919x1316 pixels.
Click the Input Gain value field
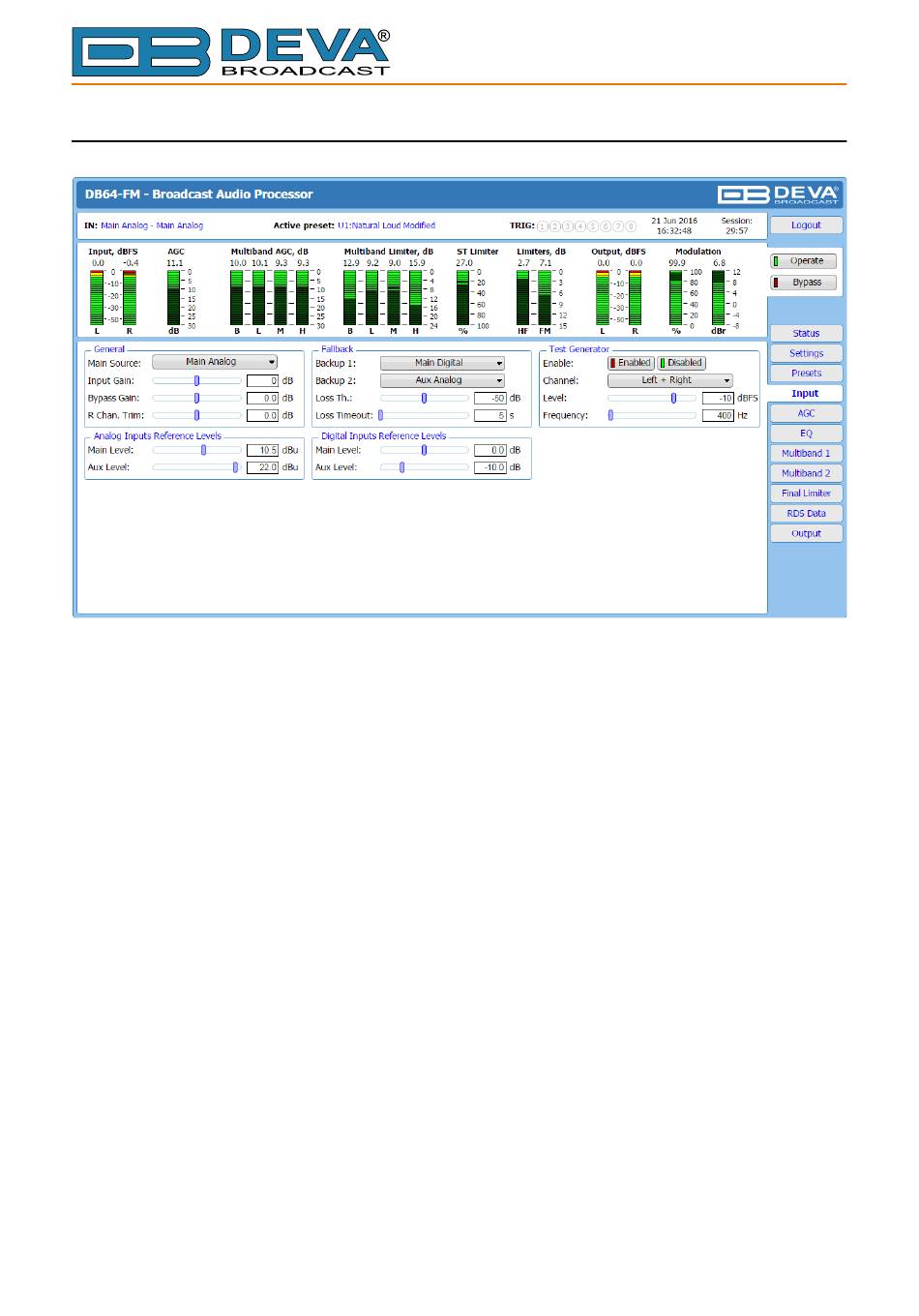(x=263, y=381)
